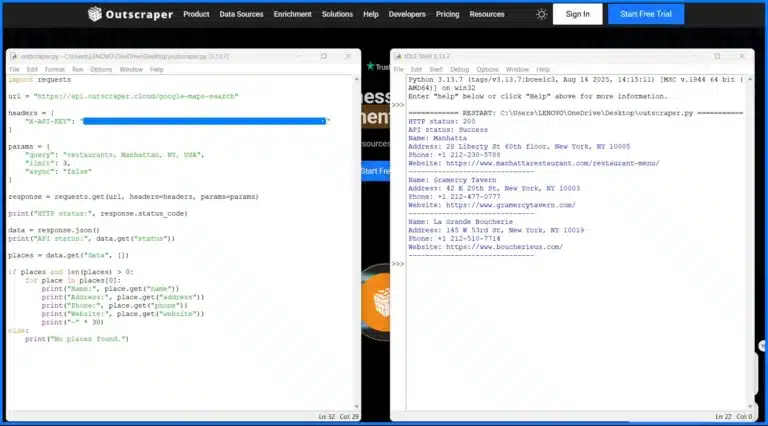
Task: Click the 'import requests' line in the editor
Action: 40,79
